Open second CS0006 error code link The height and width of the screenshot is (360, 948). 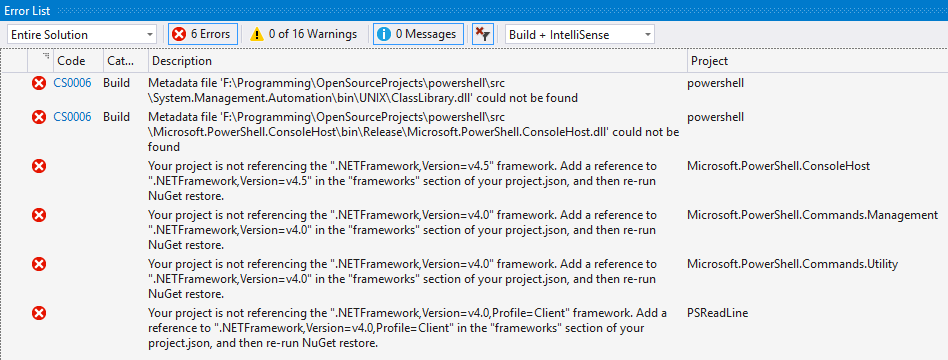[73, 117]
